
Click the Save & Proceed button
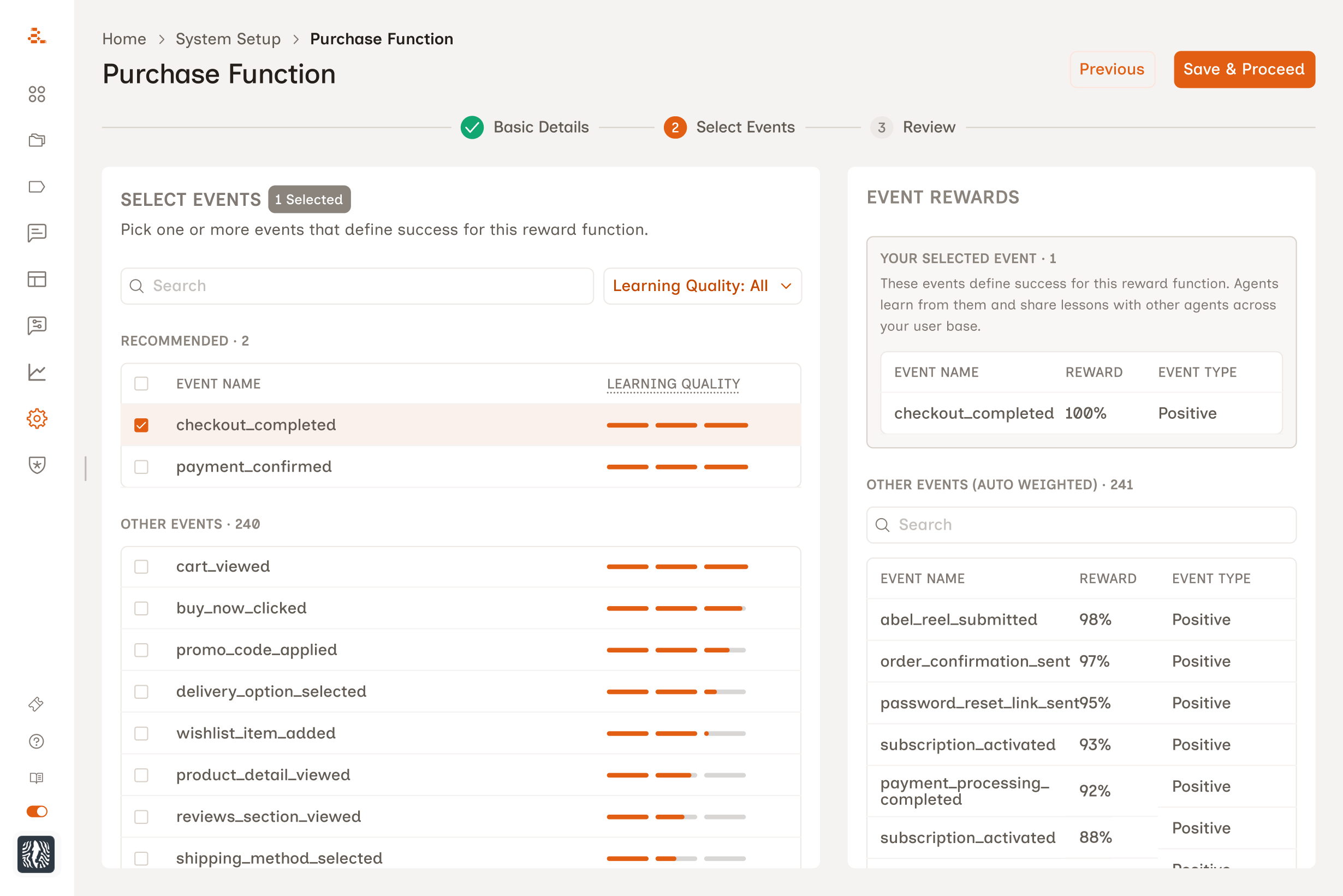click(1244, 69)
